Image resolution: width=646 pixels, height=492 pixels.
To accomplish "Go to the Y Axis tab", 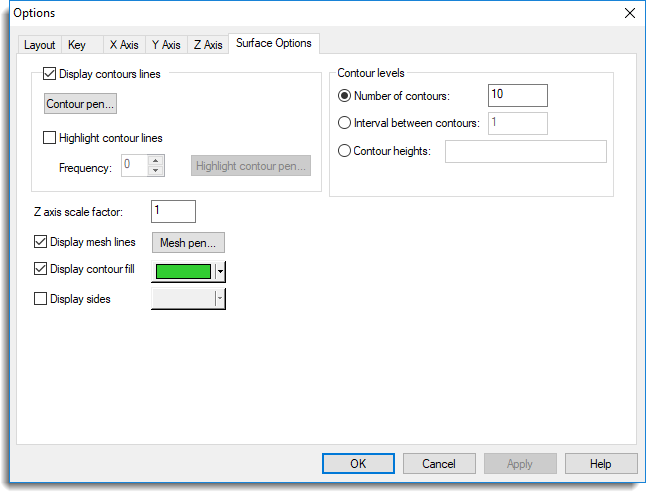I will [x=166, y=45].
